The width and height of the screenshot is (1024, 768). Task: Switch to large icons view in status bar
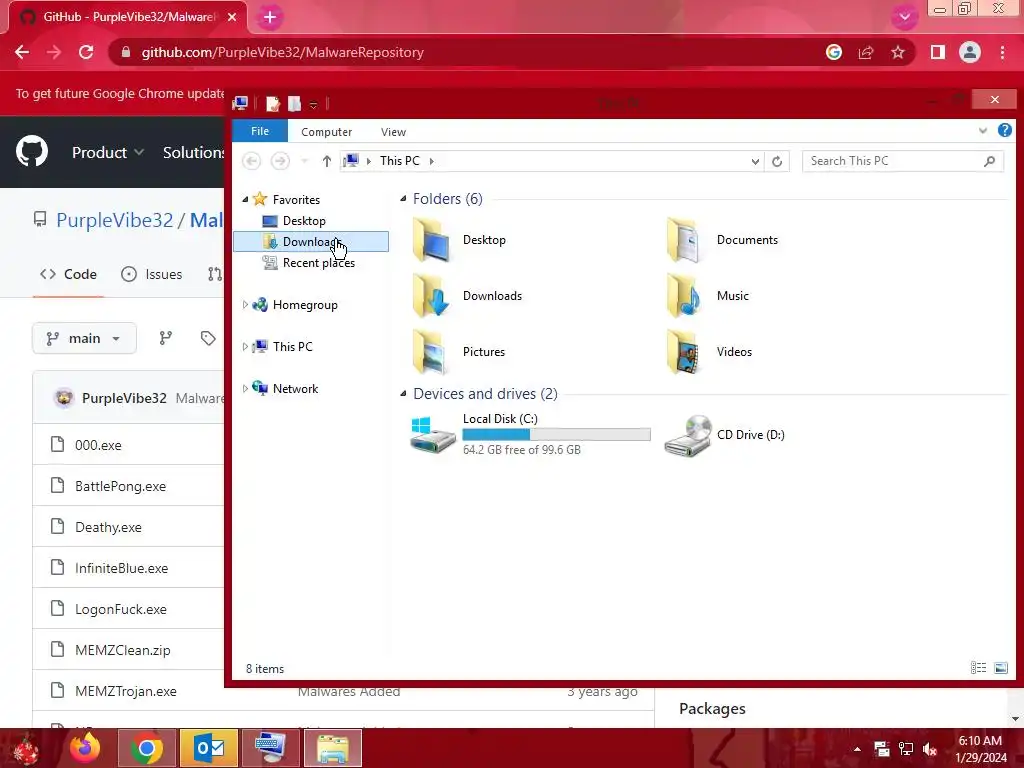coord(1000,667)
